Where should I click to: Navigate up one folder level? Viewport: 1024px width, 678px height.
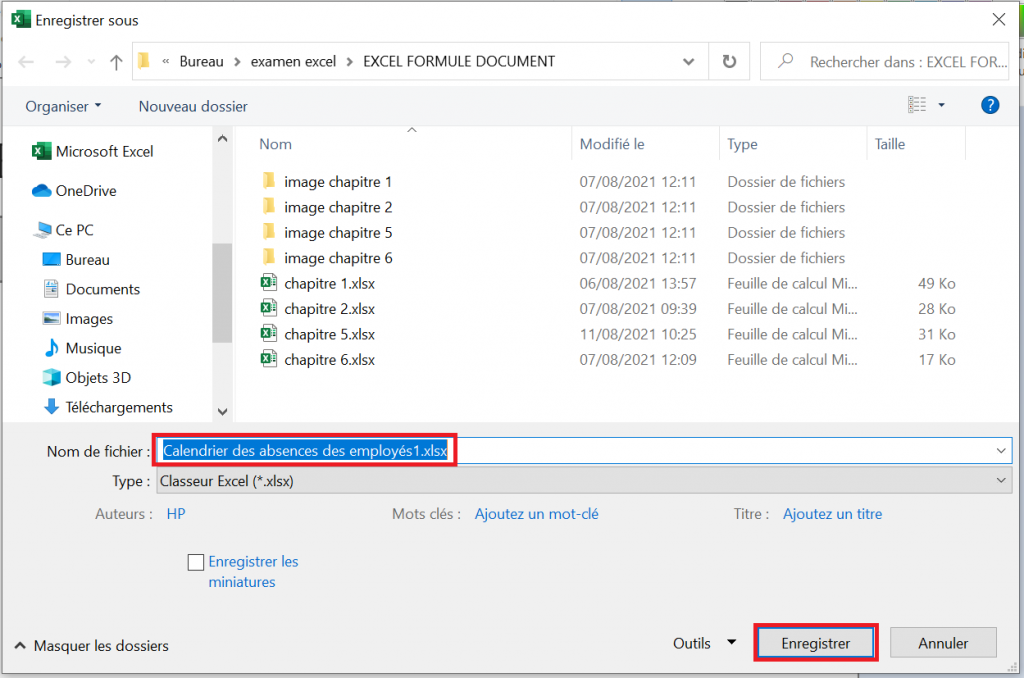[115, 61]
